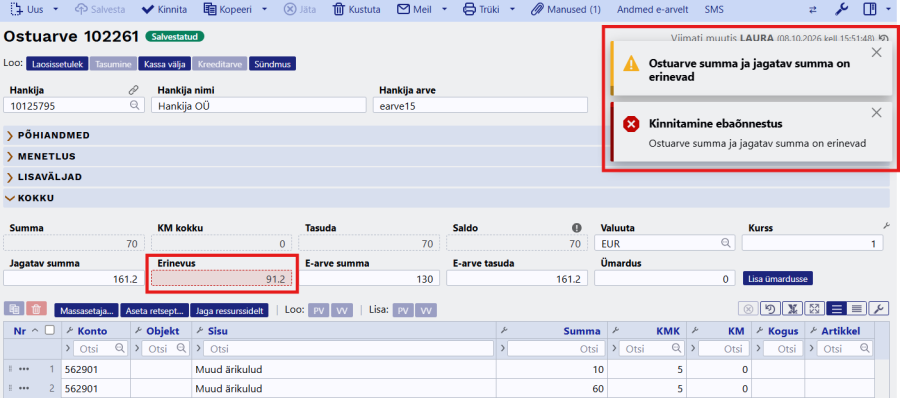The image size is (900, 398).
Task: Open table settings with the table toolbar wrench
Action: pos(879,310)
